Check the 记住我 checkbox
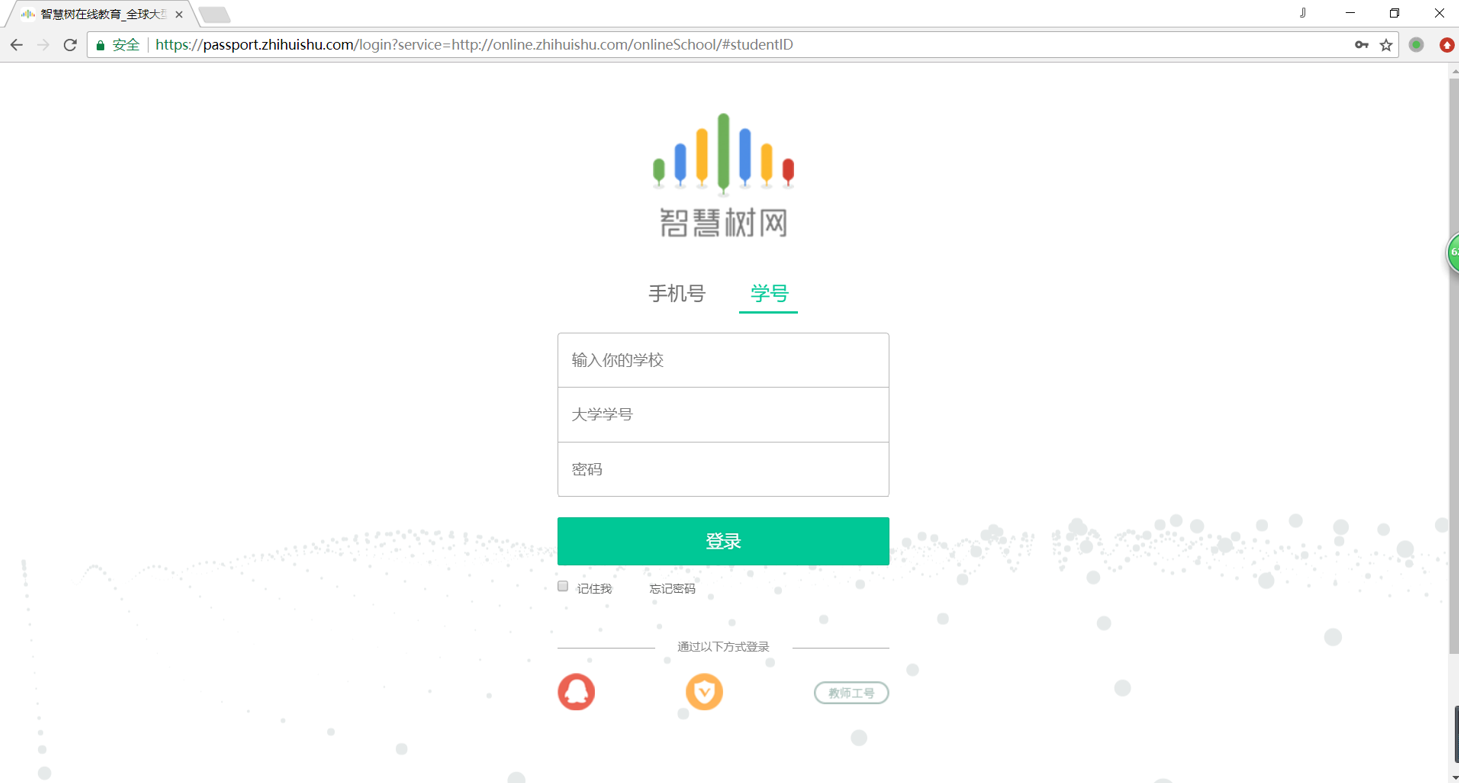This screenshot has height=783, width=1459. (563, 586)
